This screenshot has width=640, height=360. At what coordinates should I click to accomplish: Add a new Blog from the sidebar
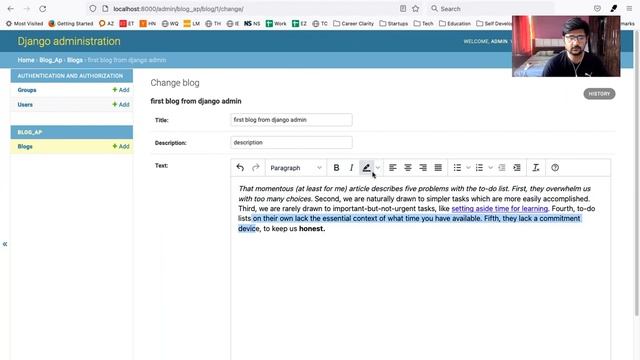[x=121, y=147]
